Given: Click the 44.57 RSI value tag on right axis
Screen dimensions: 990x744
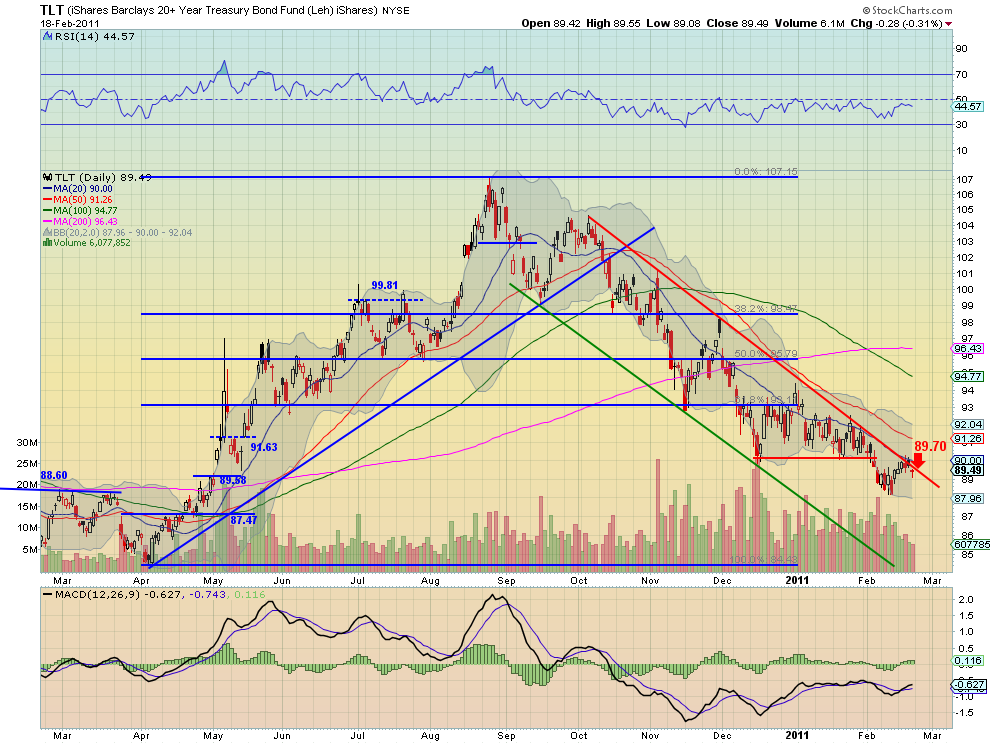Looking at the screenshot, I should 967,107.
